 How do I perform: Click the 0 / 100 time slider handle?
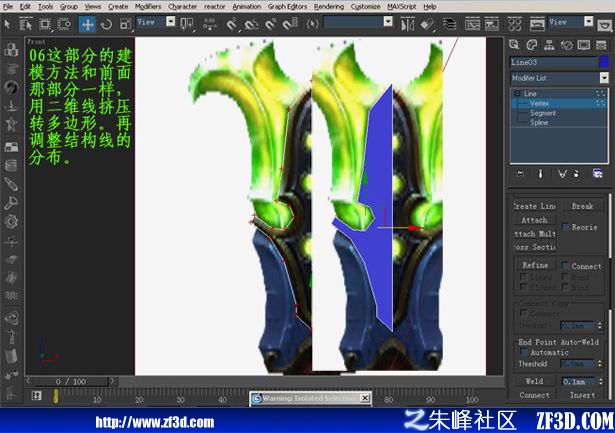(x=71, y=381)
